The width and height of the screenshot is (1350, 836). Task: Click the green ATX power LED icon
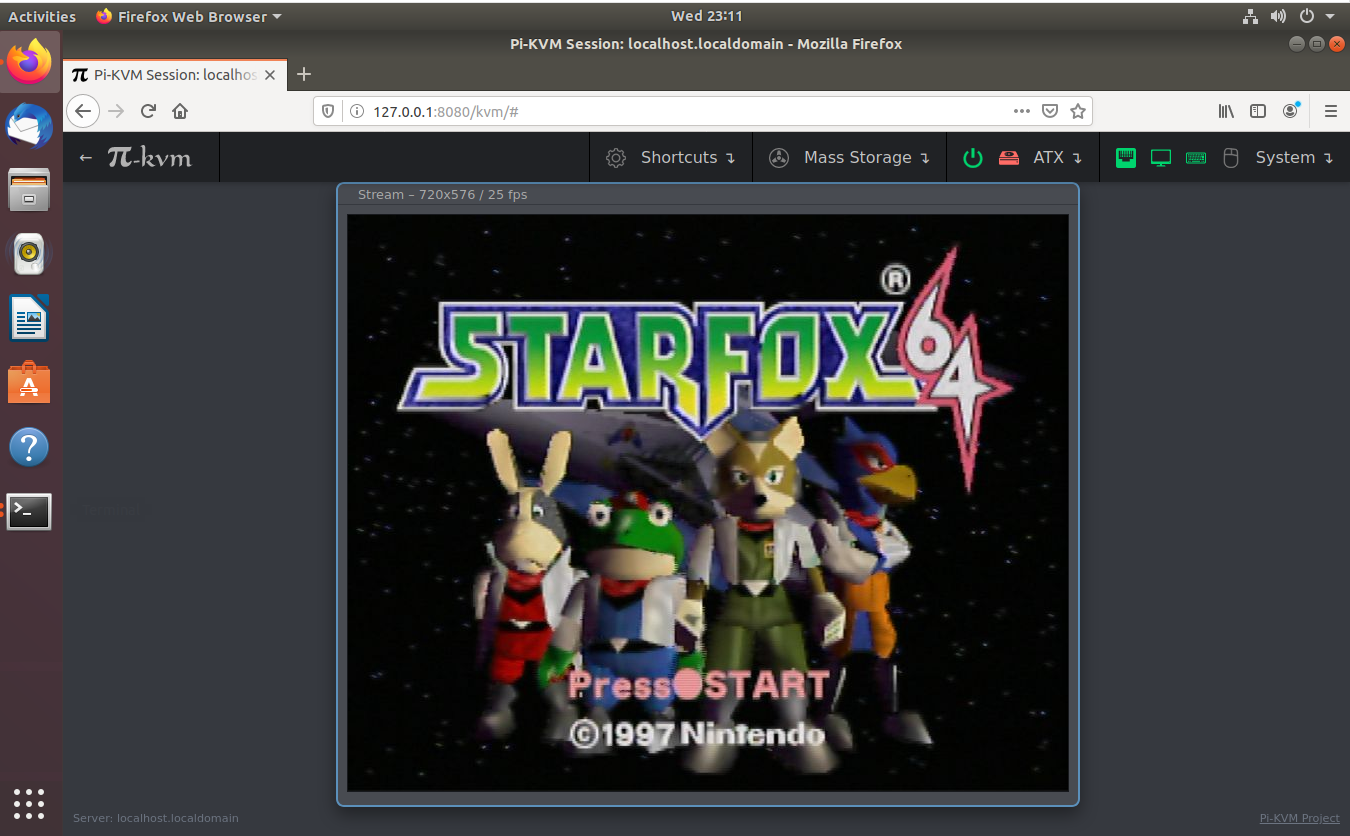[x=972, y=158]
